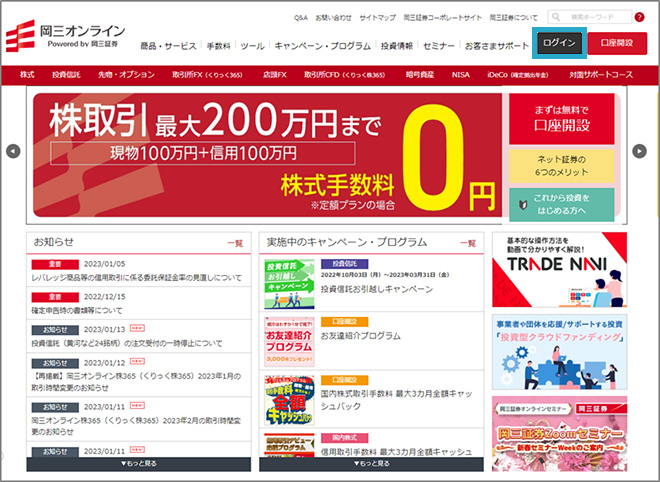
Task: Click the red 口座開設 button
Action: (x=617, y=43)
